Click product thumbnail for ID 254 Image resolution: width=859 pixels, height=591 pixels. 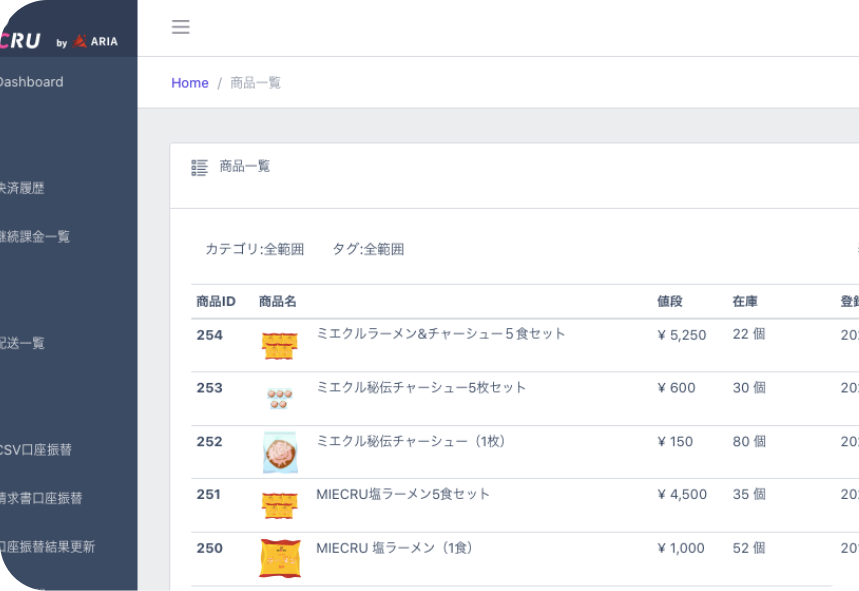tap(280, 346)
